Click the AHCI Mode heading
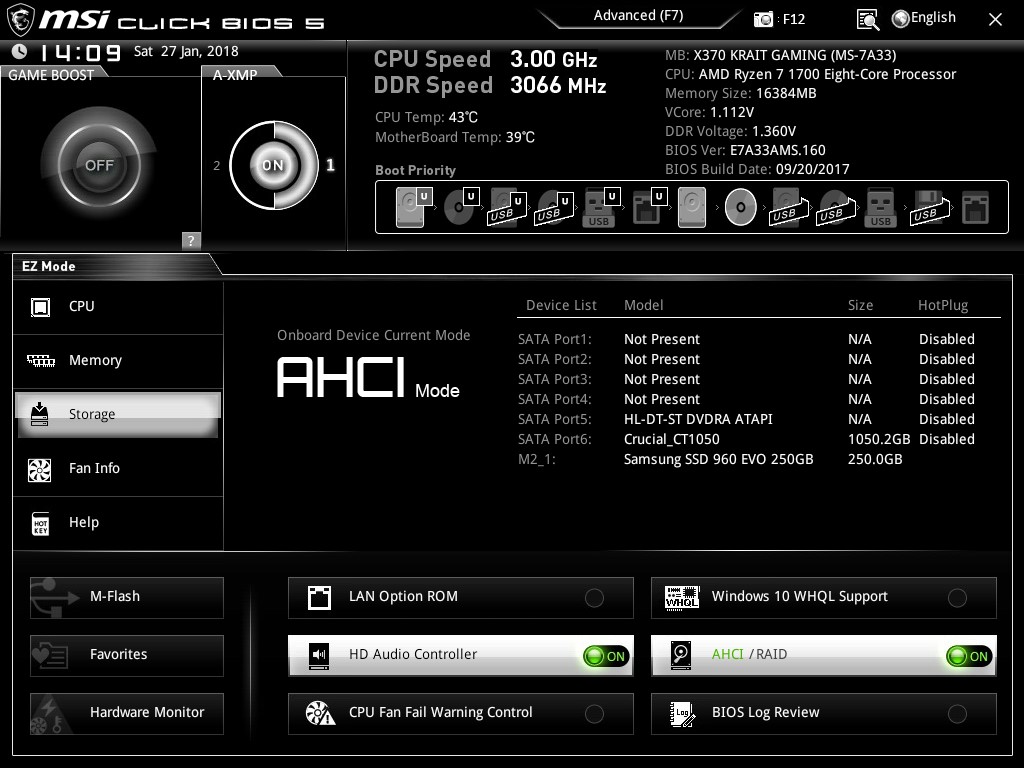 [x=368, y=378]
